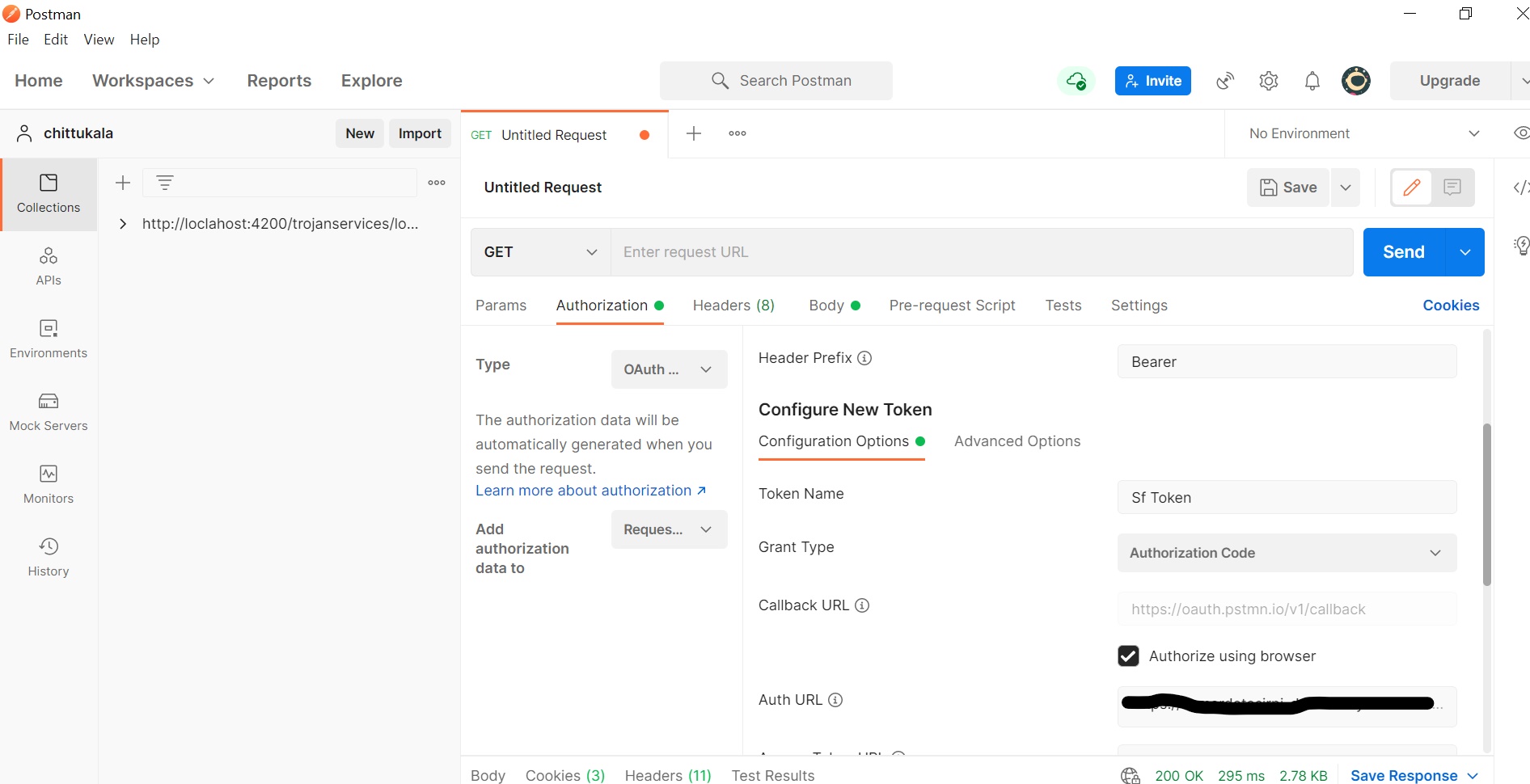Open the user avatar menu

pyautogui.click(x=1356, y=81)
